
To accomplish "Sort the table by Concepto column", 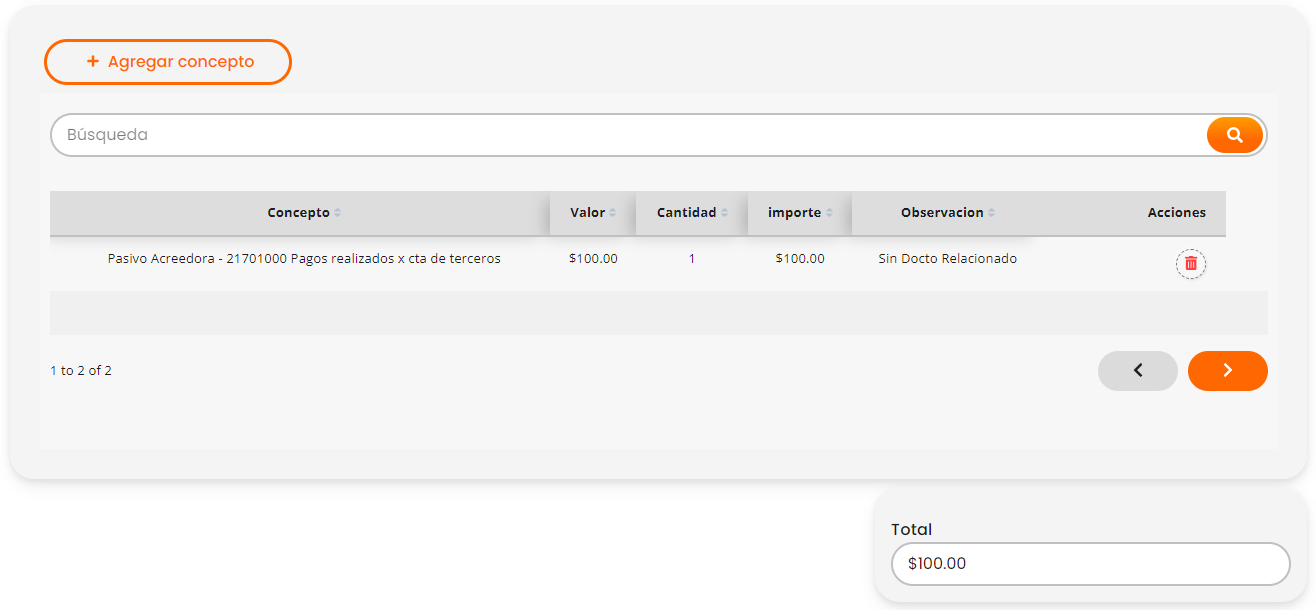I will click(x=299, y=213).
